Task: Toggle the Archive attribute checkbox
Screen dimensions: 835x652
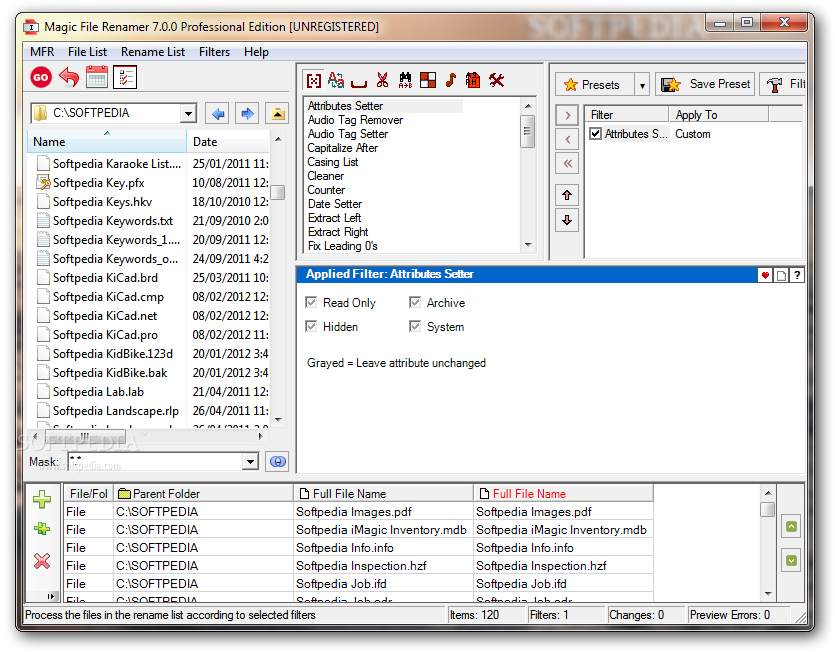Action: (415, 303)
